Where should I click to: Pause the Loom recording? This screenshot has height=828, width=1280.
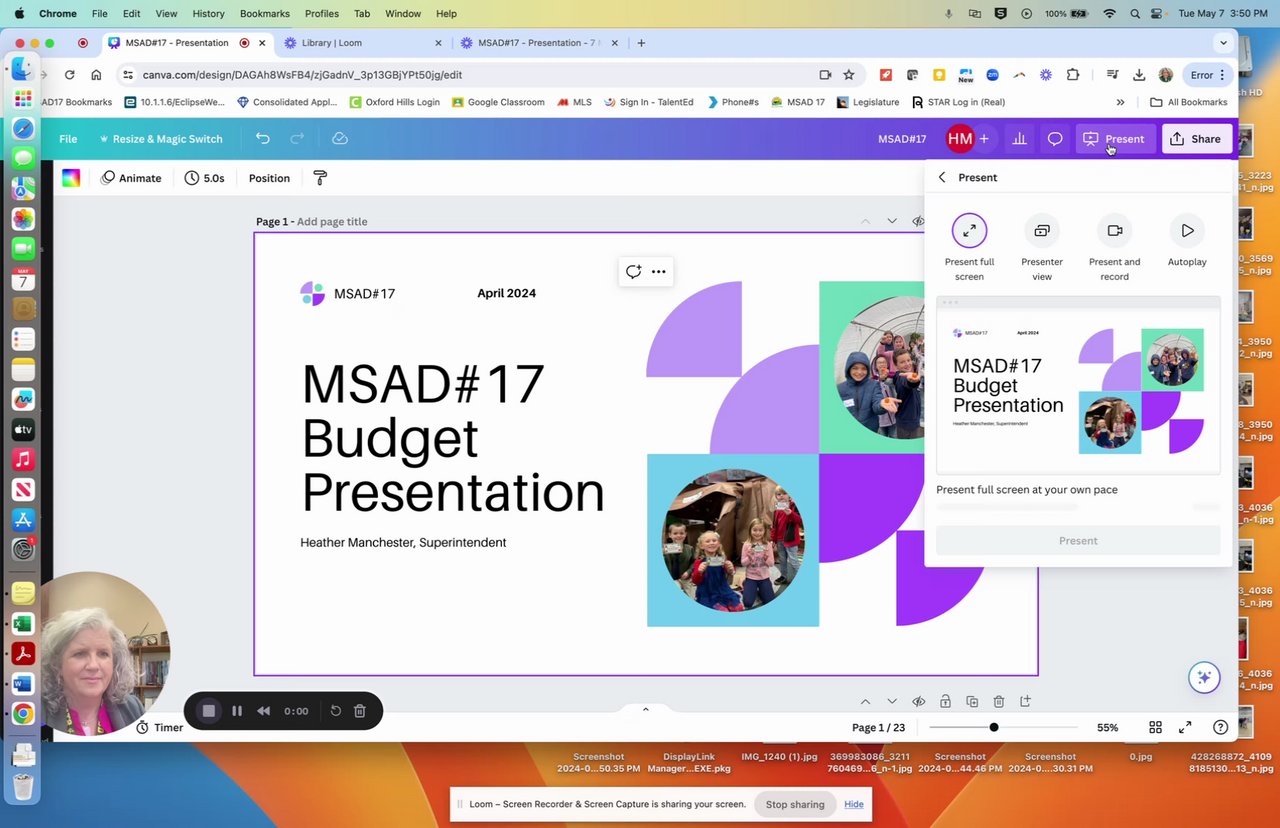point(237,711)
